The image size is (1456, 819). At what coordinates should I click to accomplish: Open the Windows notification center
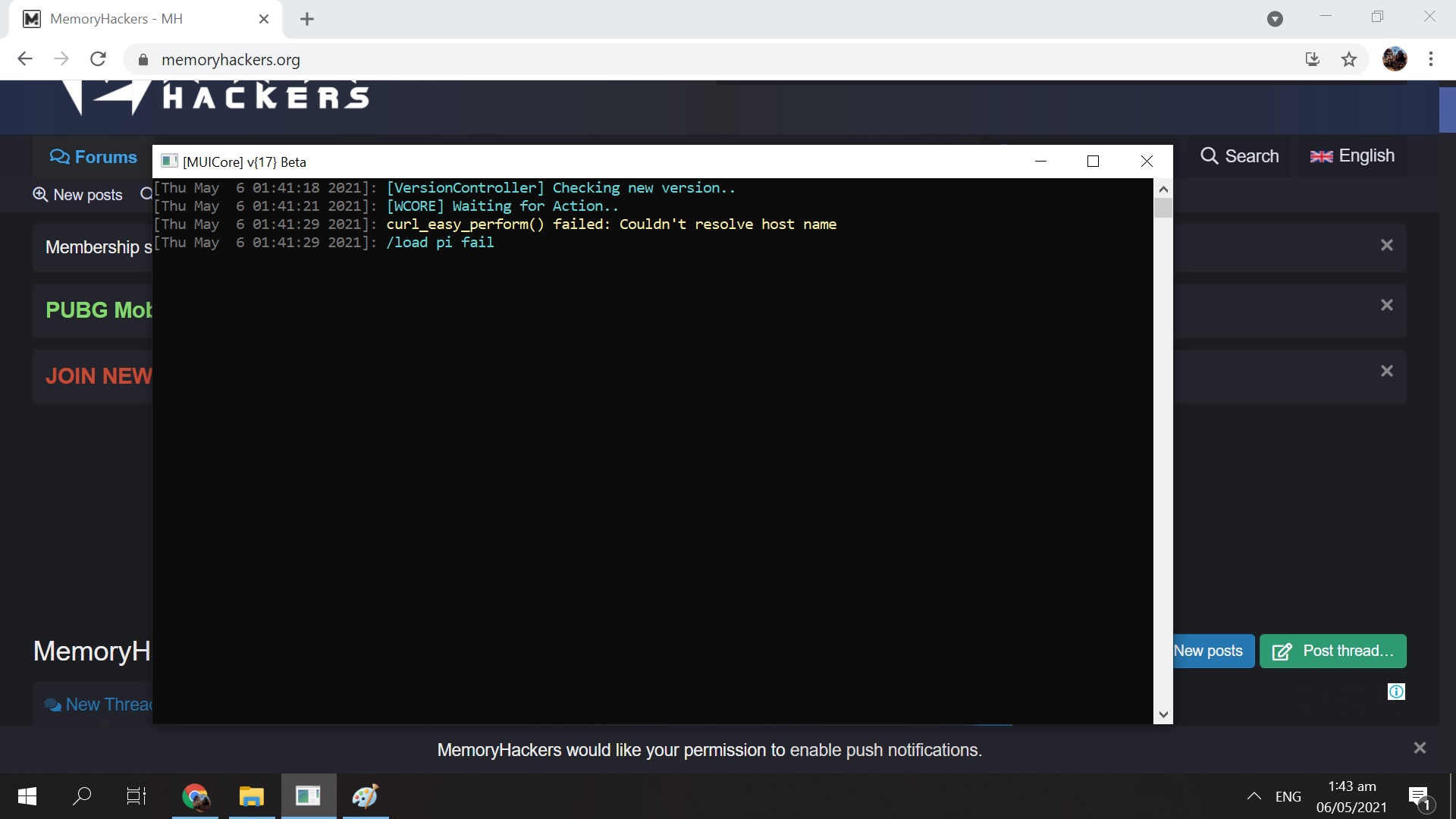(x=1420, y=797)
